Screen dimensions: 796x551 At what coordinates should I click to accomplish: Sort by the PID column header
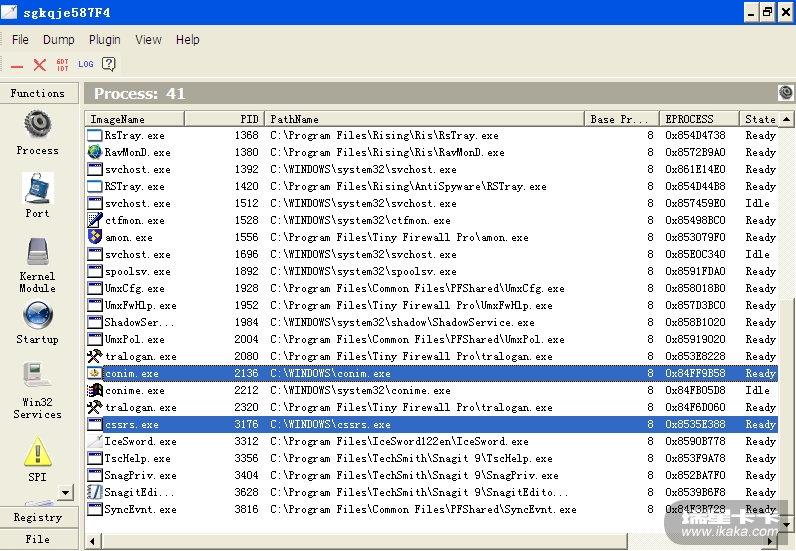(x=224, y=119)
